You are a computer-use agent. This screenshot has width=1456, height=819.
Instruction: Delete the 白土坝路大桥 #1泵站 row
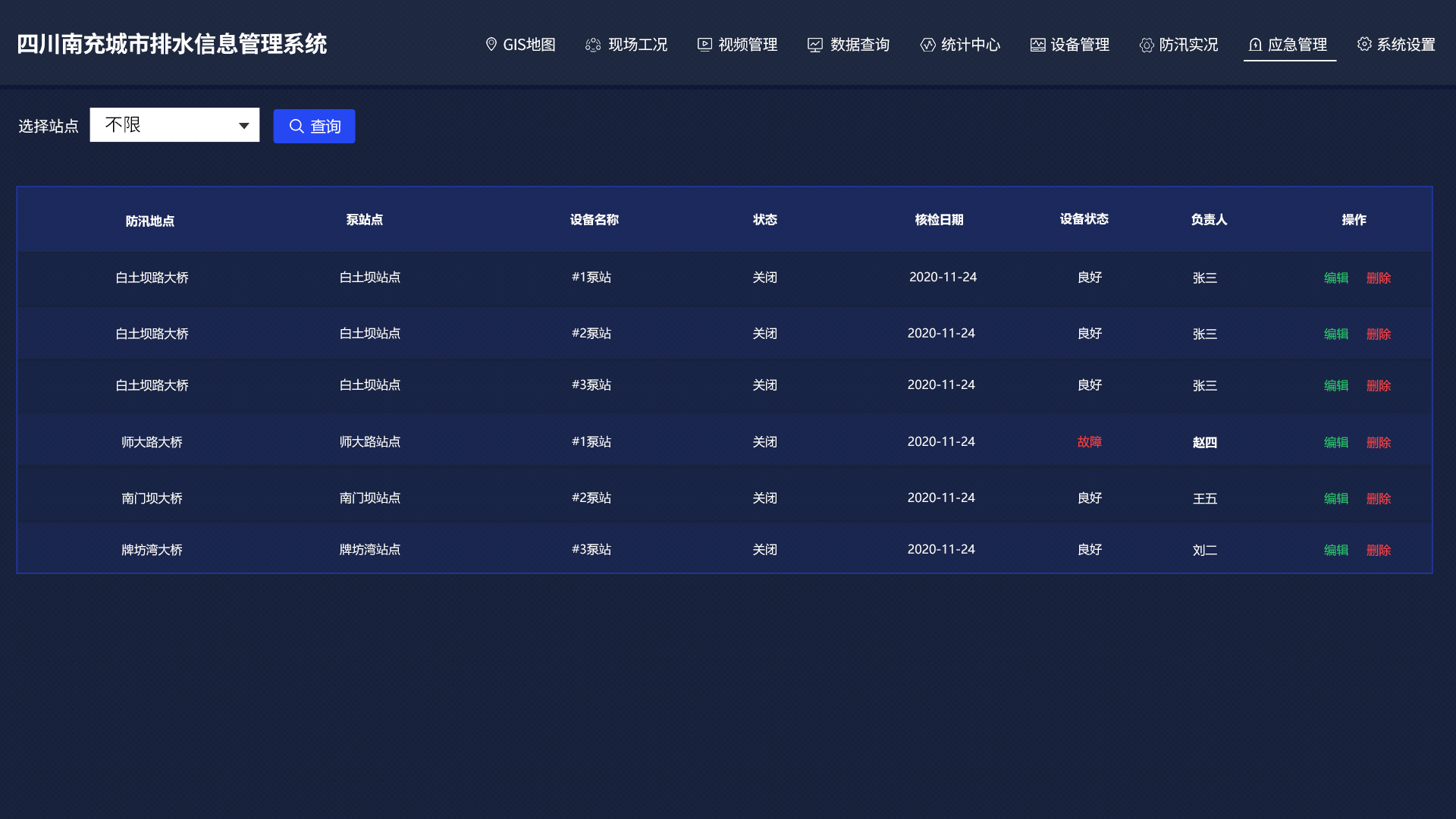1378,278
